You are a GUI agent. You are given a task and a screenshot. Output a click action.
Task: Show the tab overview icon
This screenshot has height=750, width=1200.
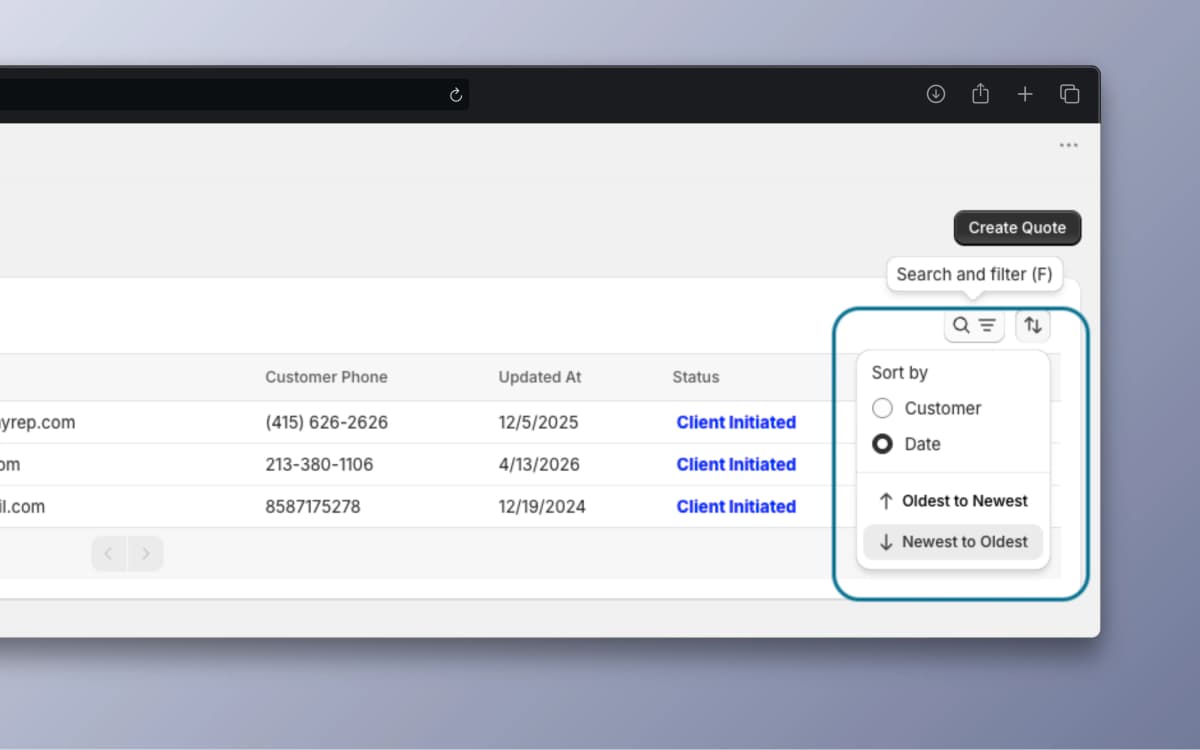tap(1069, 94)
